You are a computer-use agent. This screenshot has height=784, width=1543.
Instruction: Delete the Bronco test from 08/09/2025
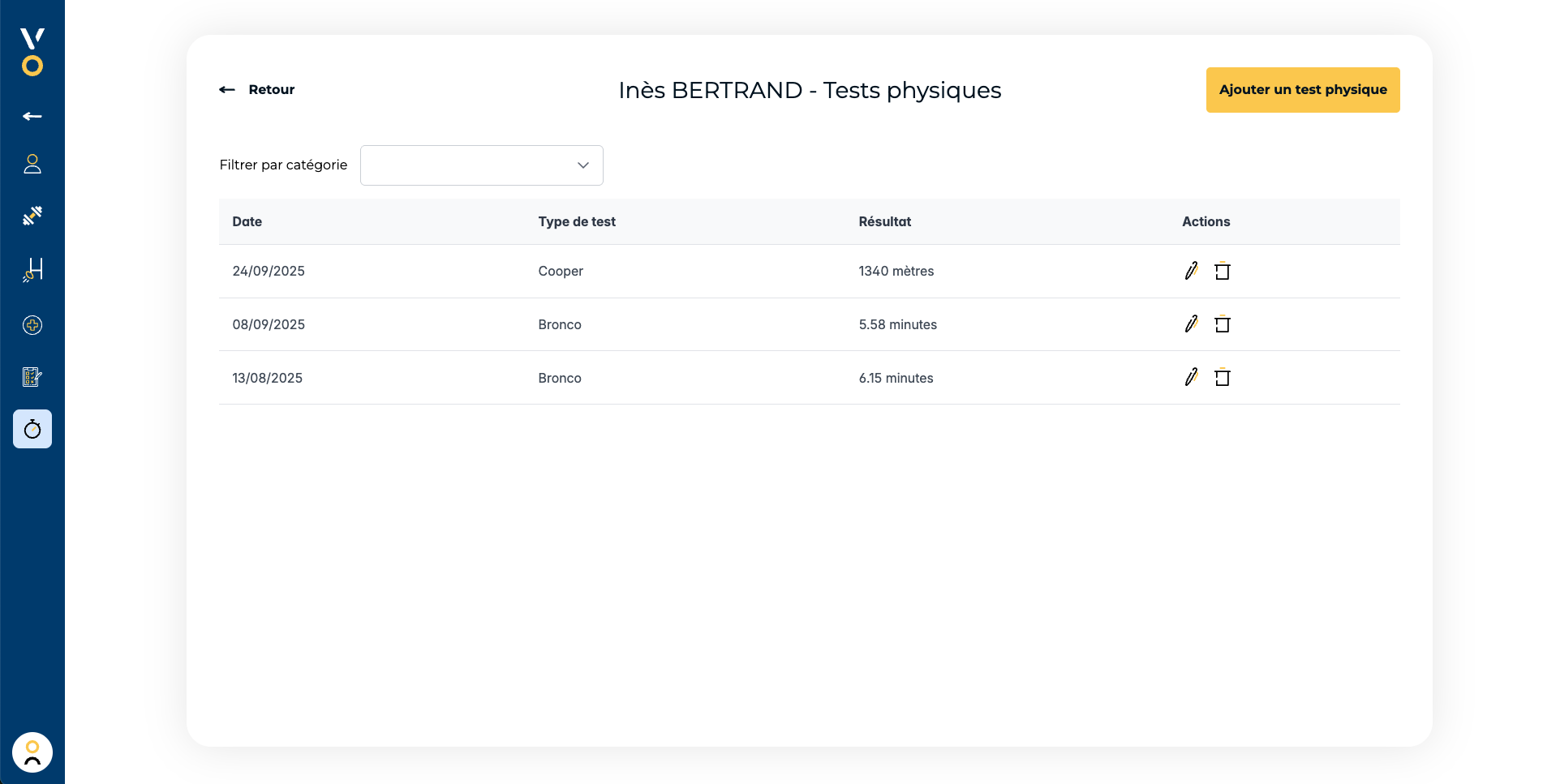(1222, 324)
